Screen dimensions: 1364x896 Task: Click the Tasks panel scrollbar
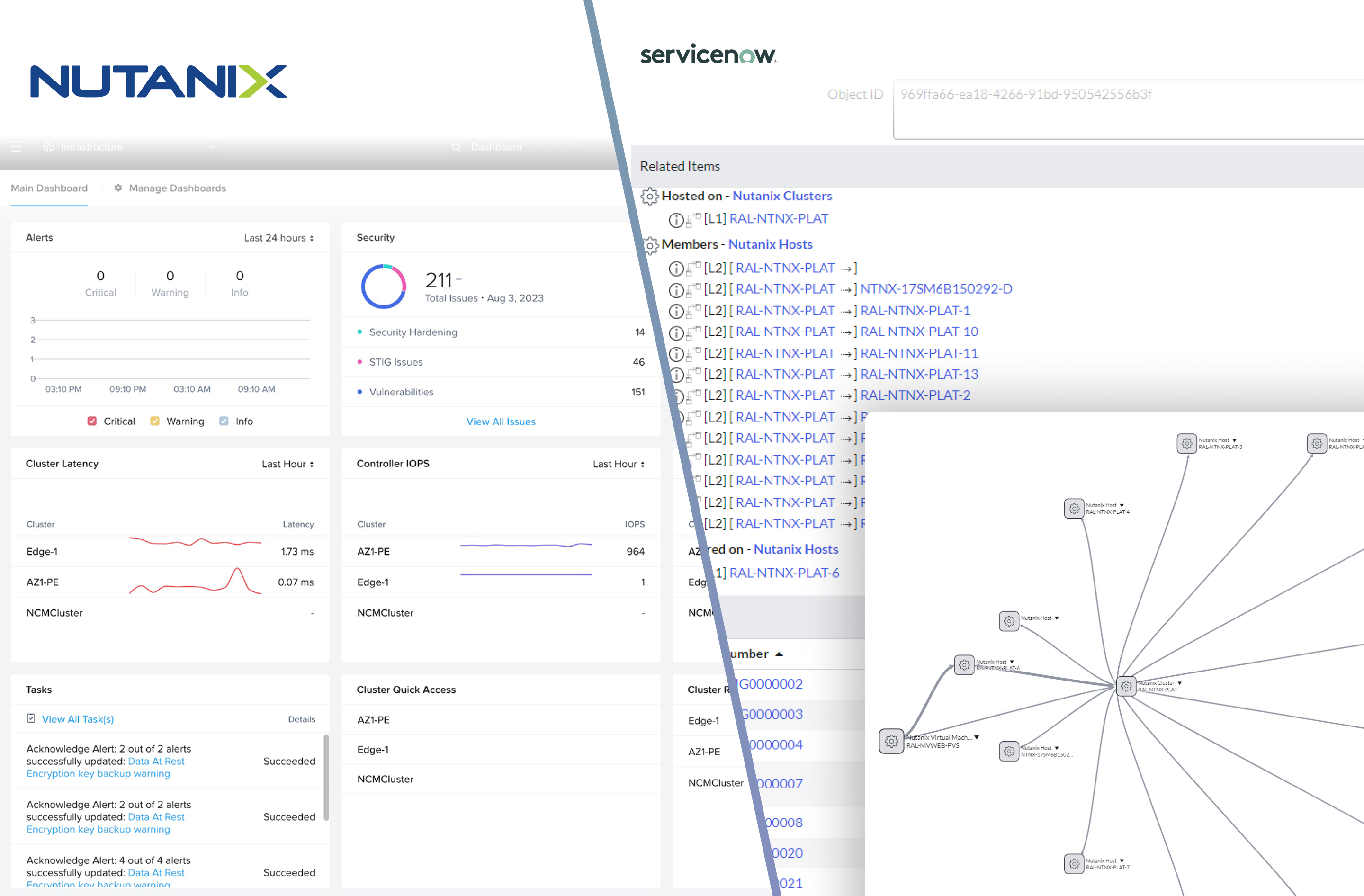pyautogui.click(x=326, y=778)
